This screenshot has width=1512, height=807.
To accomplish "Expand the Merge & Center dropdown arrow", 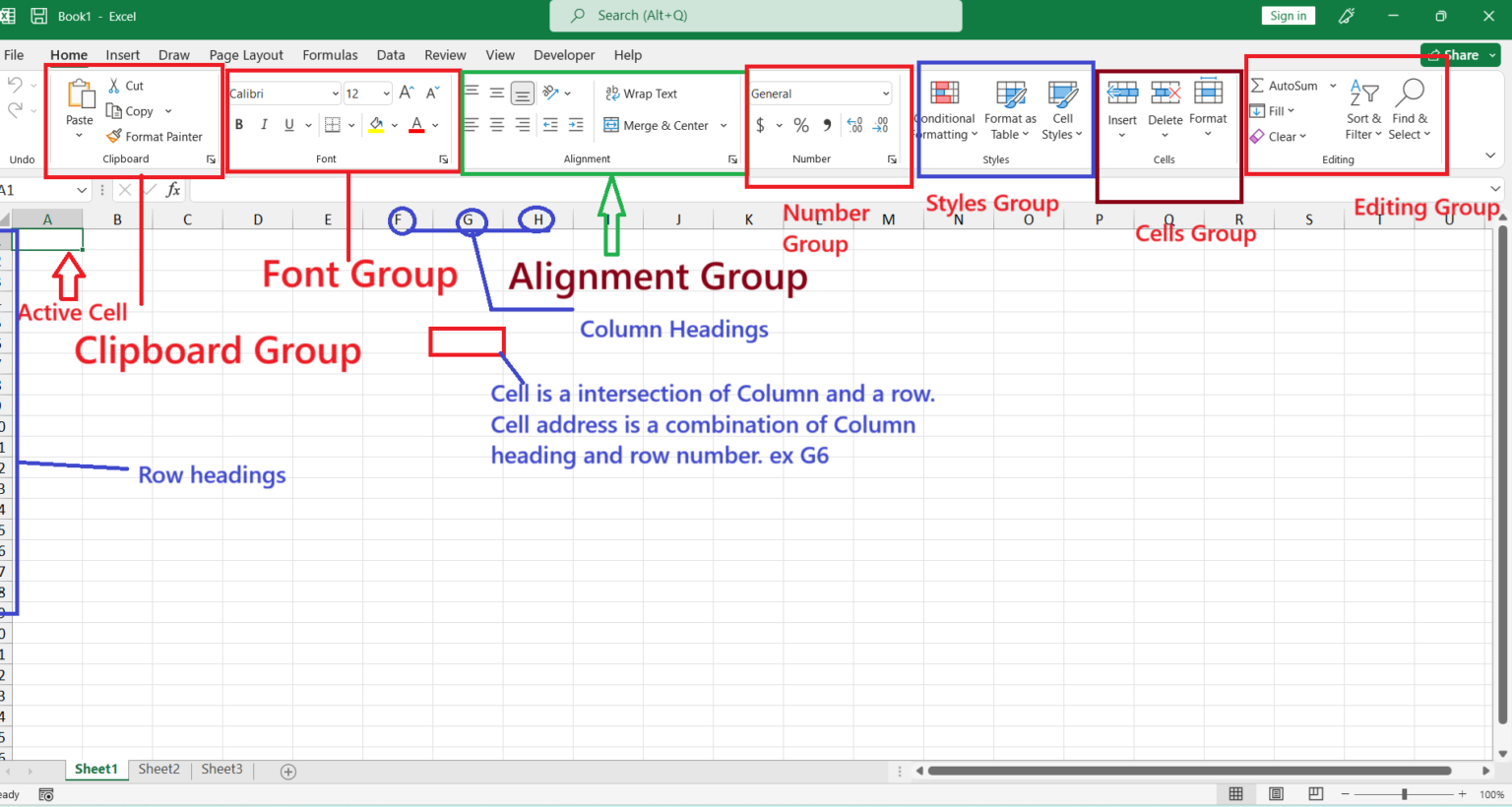I will [724, 125].
